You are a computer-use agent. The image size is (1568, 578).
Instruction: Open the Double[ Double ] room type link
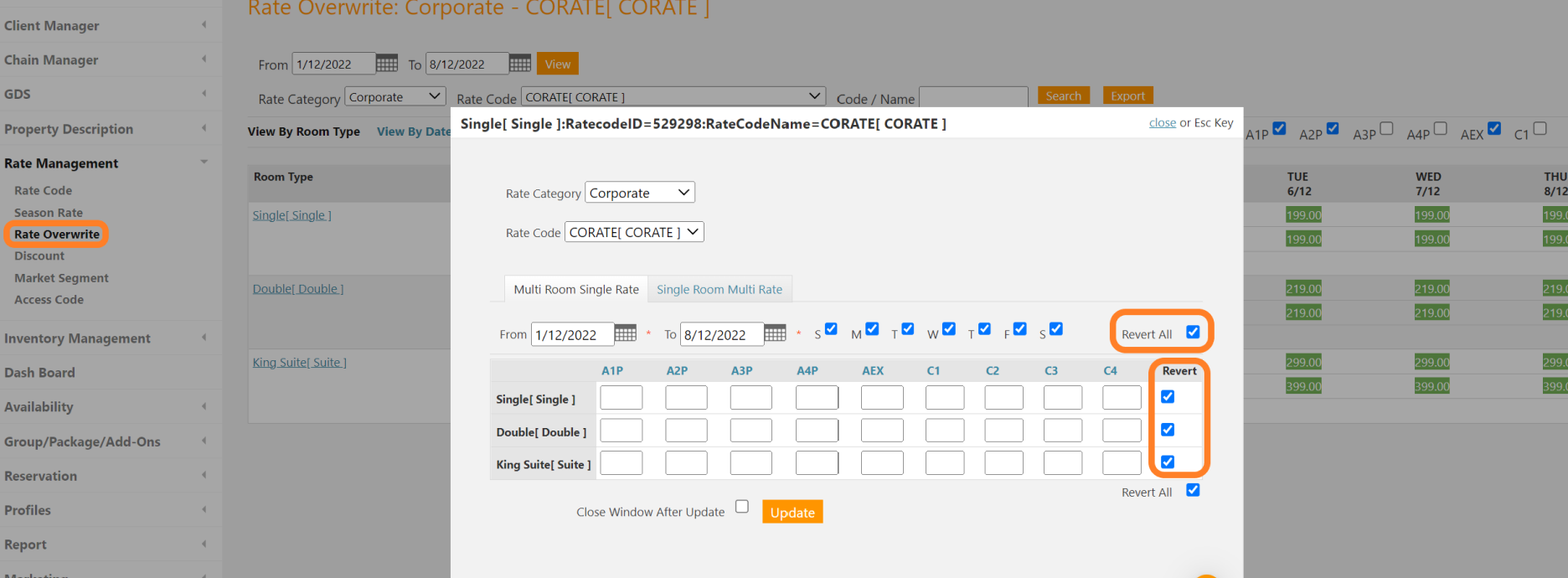pos(298,289)
